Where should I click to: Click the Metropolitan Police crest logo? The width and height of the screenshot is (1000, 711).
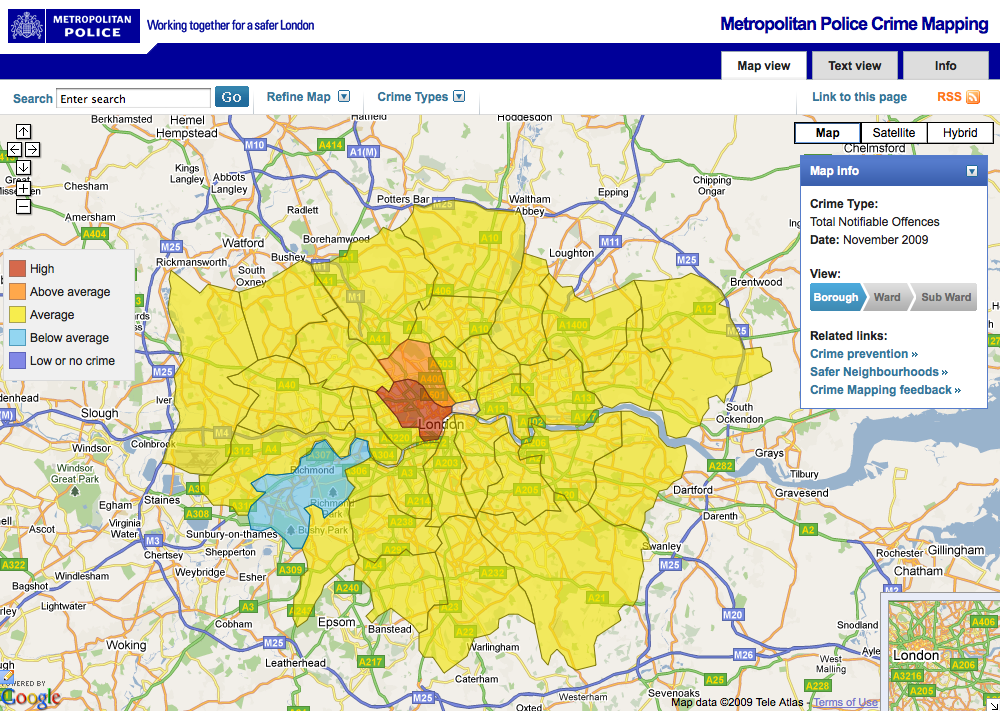(x=26, y=26)
